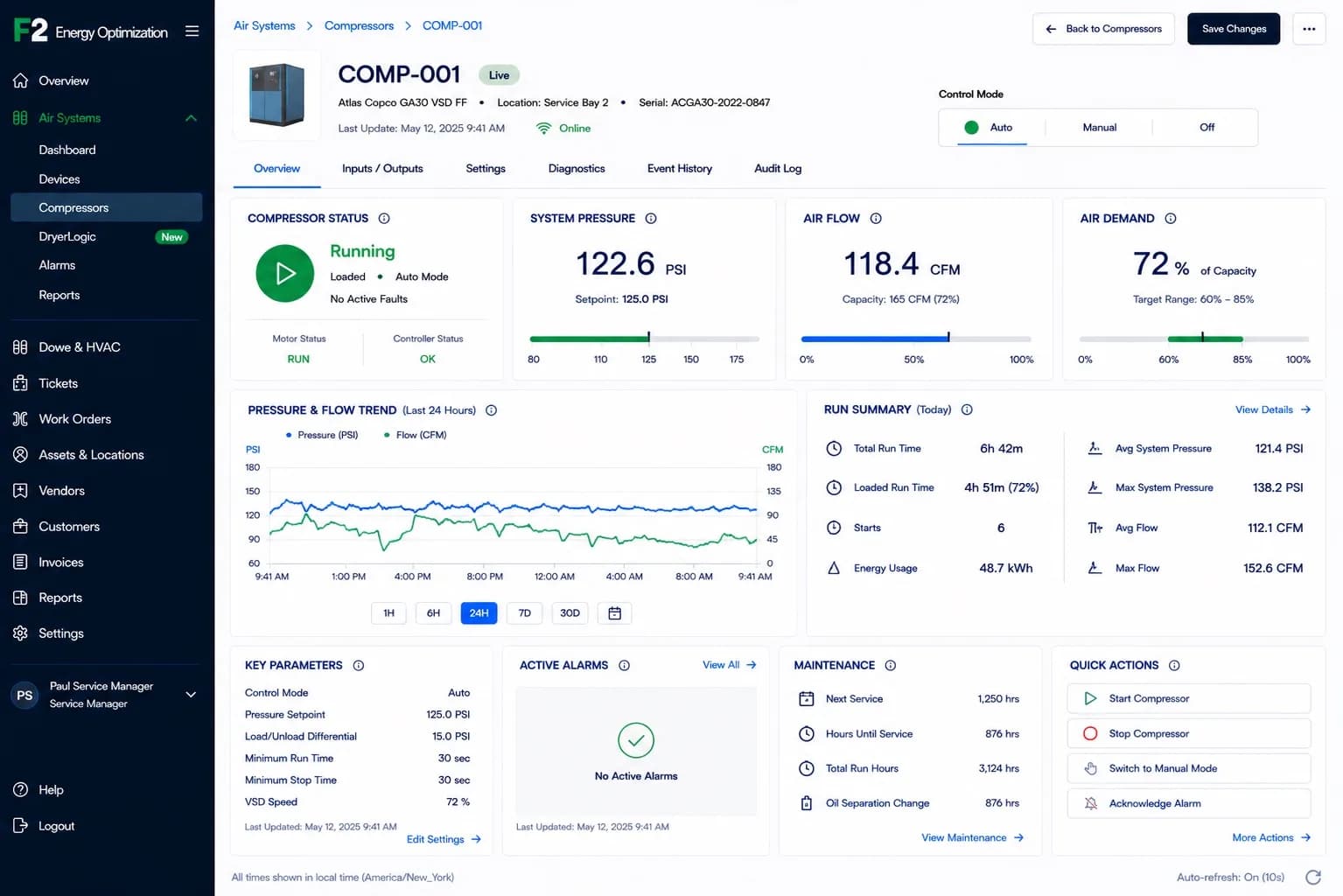Switch to the Inputs / Outputs tab
The width and height of the screenshot is (1343, 896).
382,169
